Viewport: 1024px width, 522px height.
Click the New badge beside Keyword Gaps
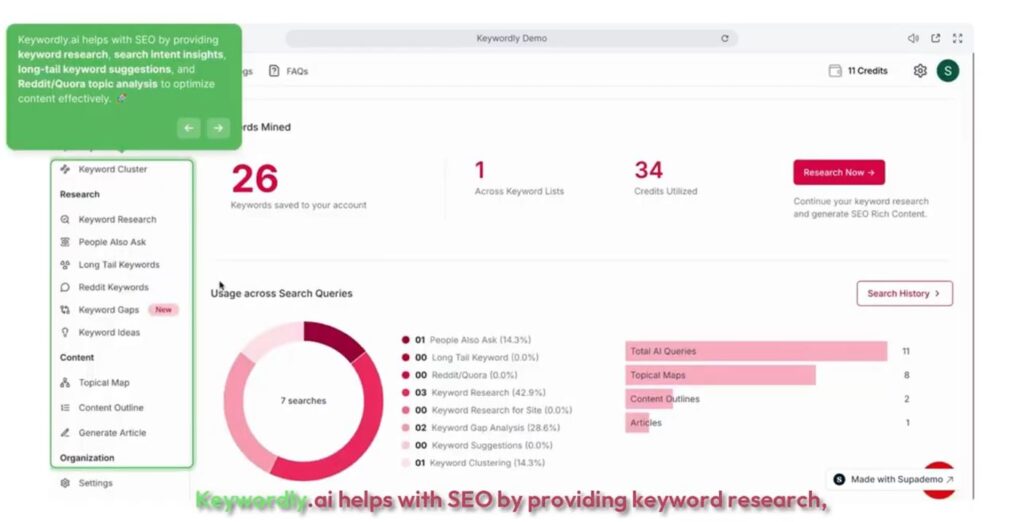163,310
